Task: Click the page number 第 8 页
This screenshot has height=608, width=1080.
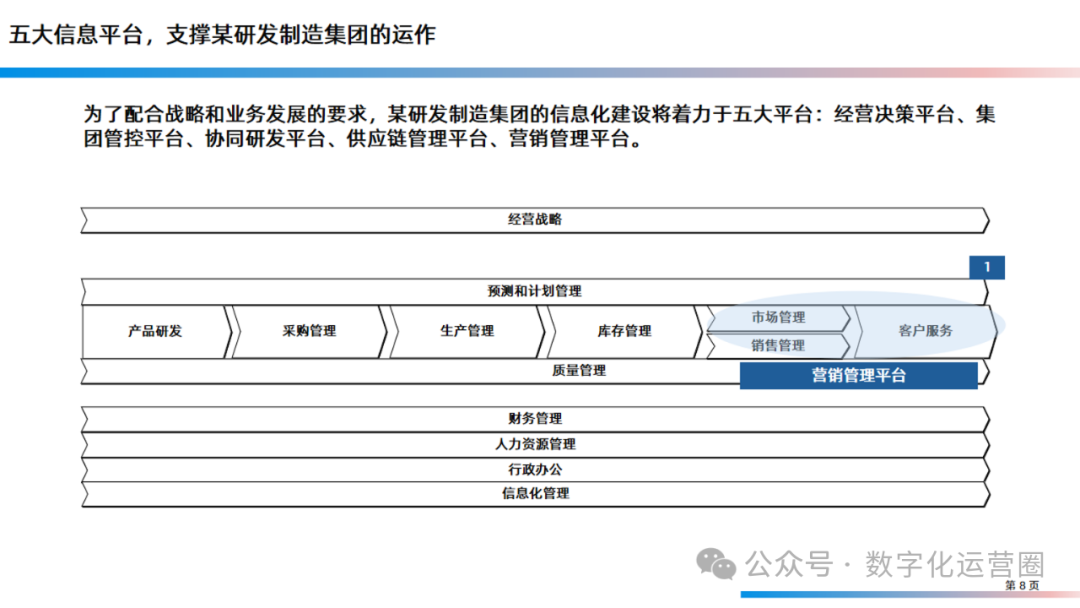Action: coord(1022,585)
